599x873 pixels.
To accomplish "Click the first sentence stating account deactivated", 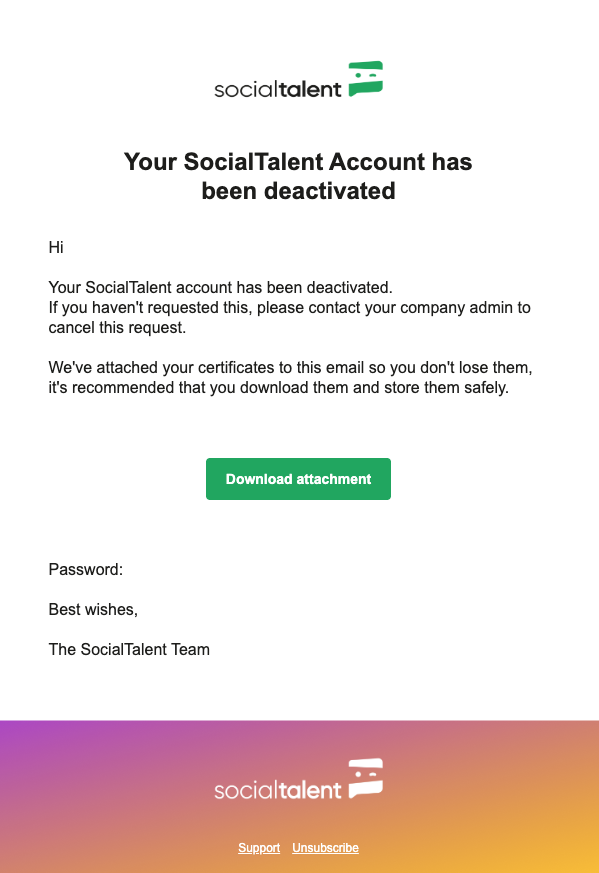I will [x=220, y=287].
